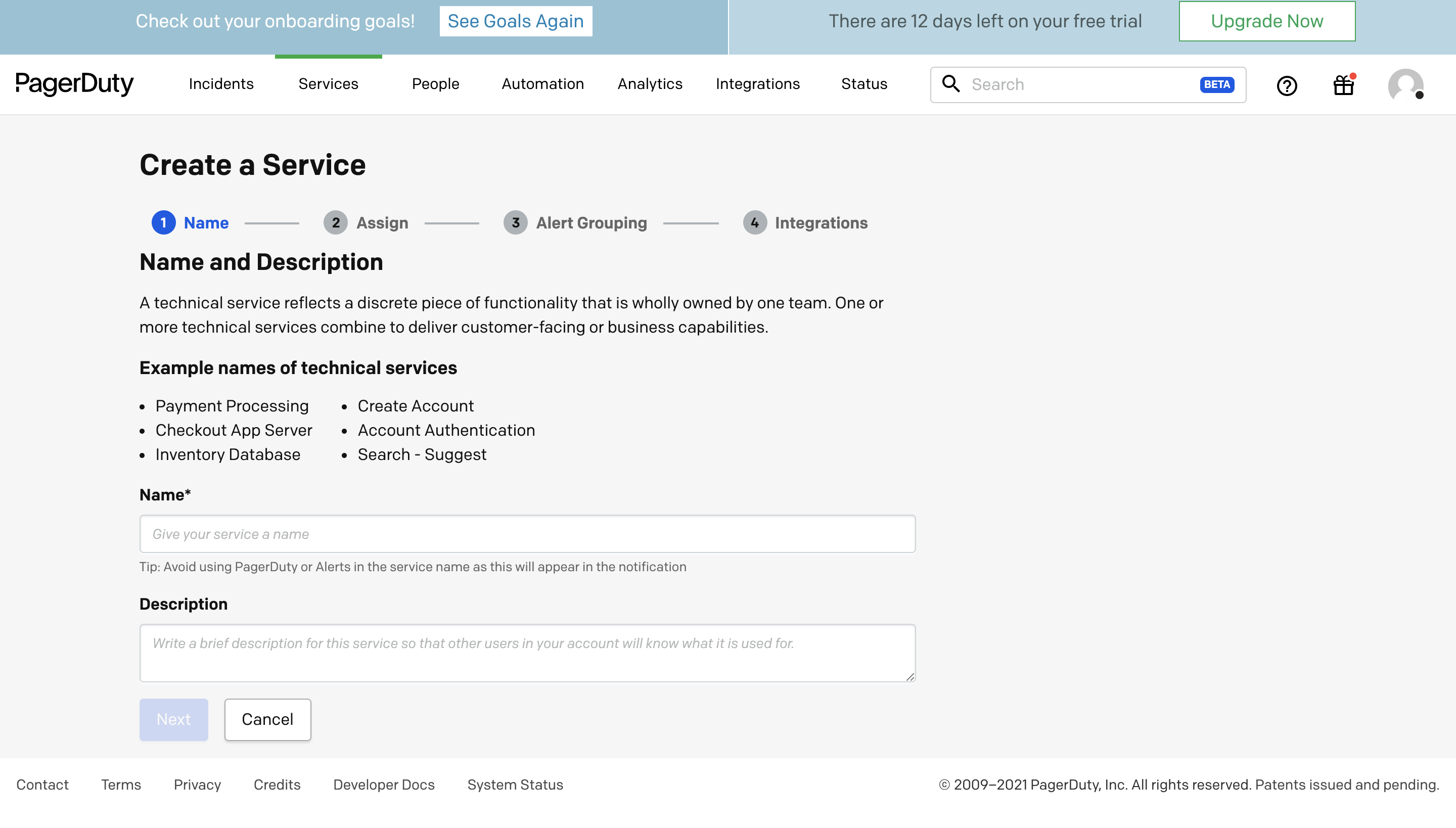Open the Automation menu
The width and height of the screenshot is (1456, 828).
(x=542, y=84)
